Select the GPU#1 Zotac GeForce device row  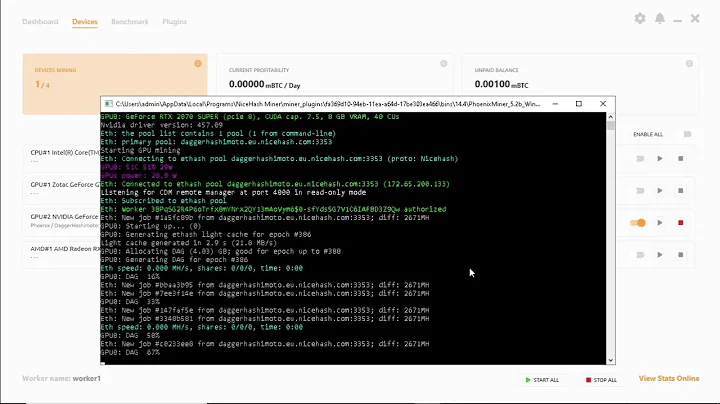[62, 191]
